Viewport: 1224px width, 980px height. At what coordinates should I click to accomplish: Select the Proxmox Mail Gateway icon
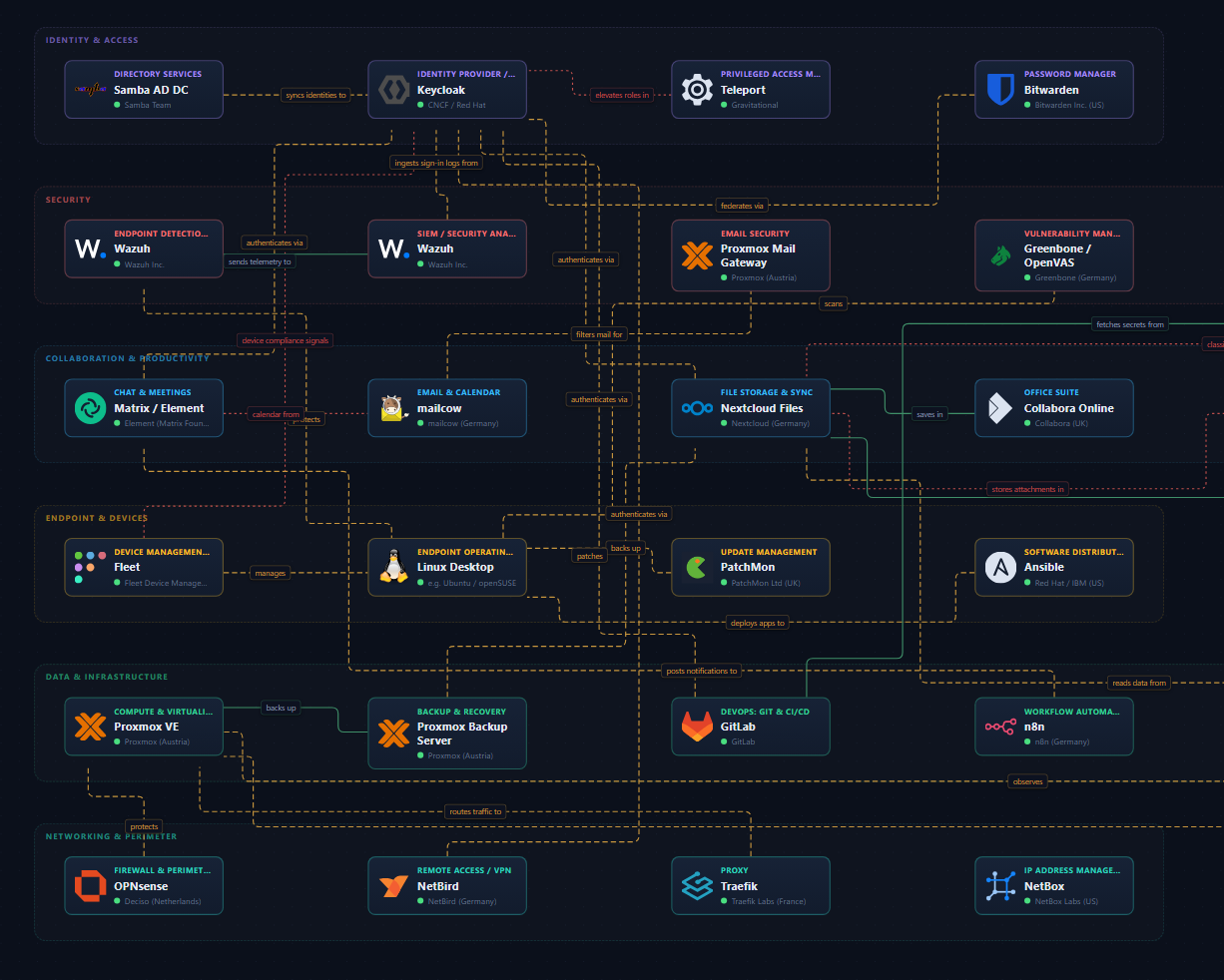point(697,255)
